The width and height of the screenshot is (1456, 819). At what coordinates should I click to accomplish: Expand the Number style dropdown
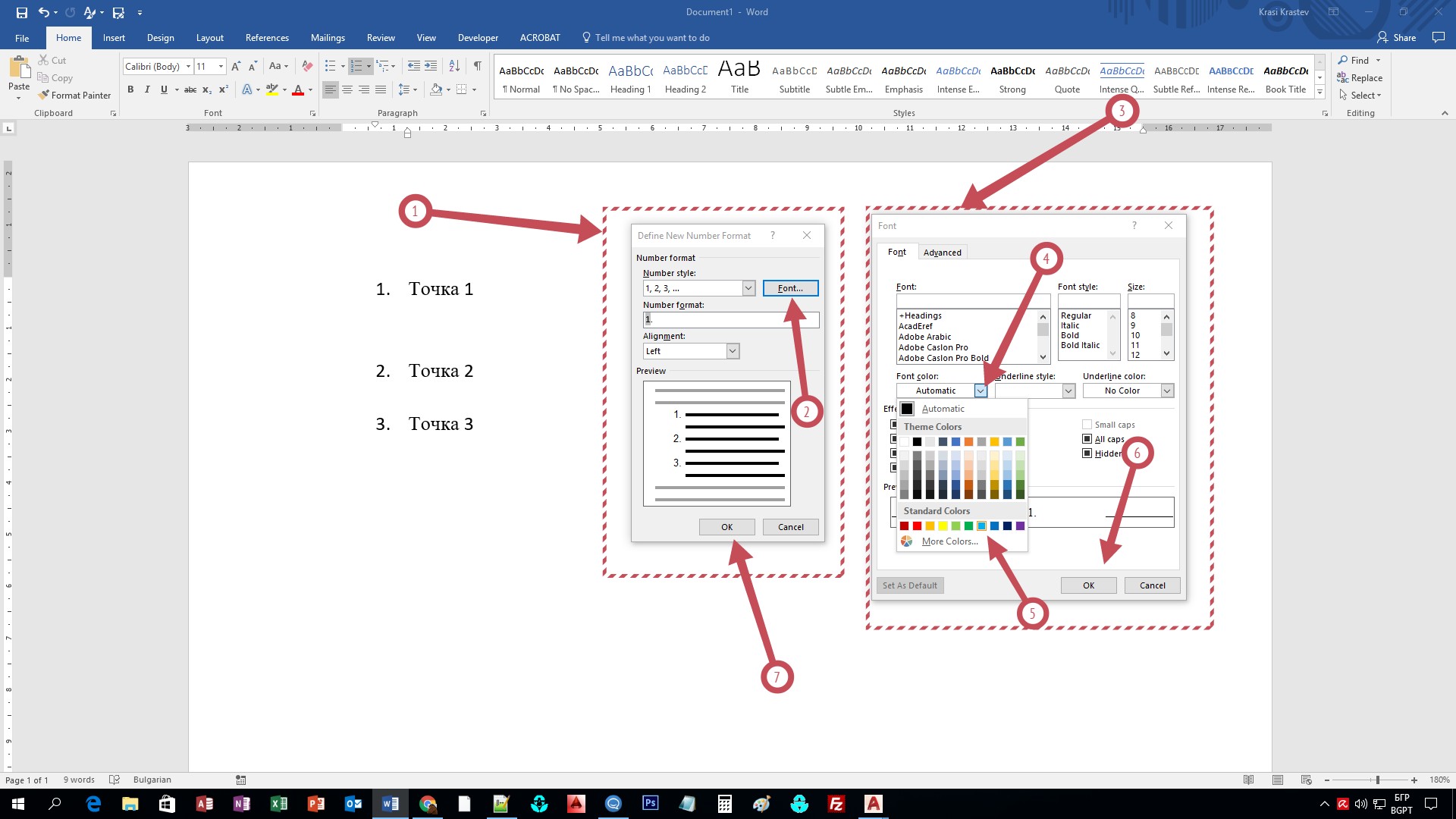748,288
